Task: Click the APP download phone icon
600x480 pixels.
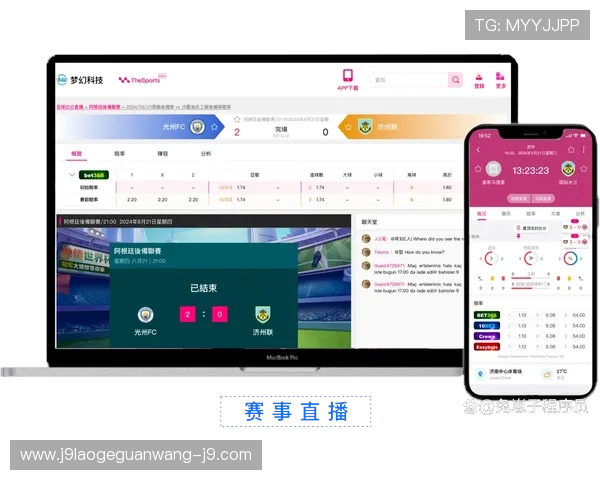Action: (348, 76)
